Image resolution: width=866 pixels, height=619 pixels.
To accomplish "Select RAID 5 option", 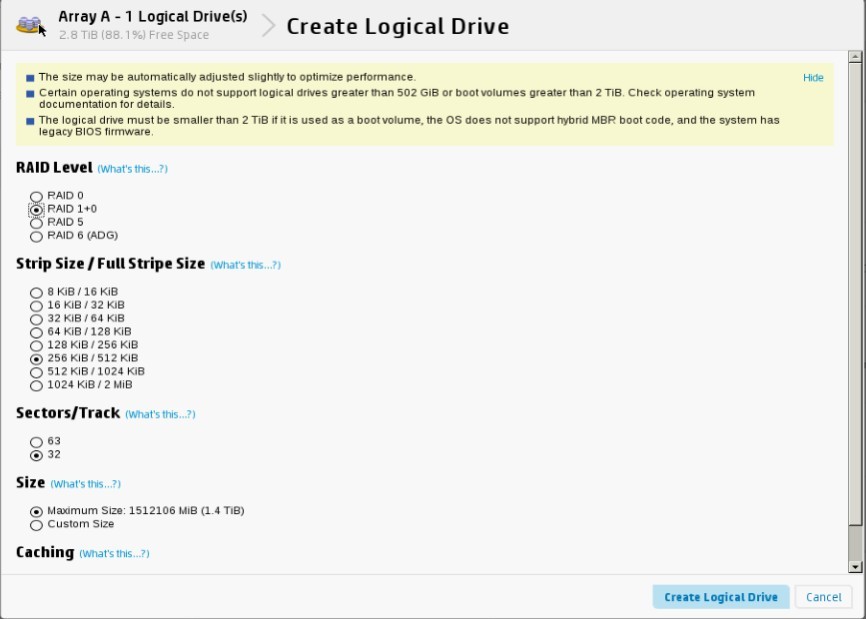I will tap(37, 223).
